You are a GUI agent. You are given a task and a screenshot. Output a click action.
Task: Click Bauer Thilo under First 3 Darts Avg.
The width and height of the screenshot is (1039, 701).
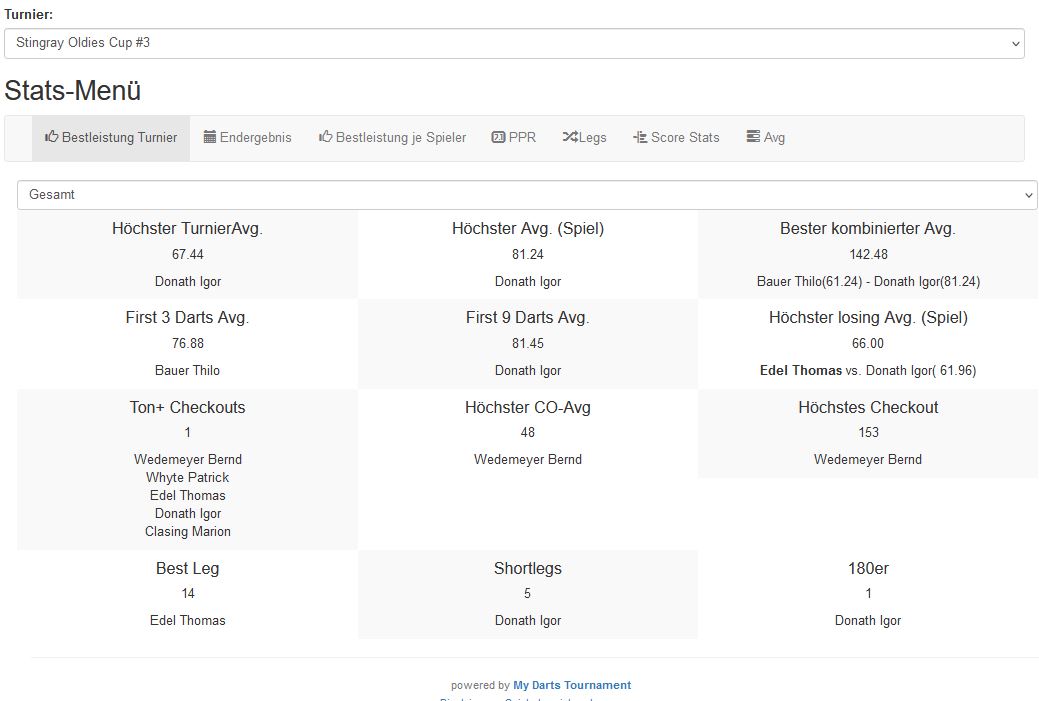click(187, 370)
